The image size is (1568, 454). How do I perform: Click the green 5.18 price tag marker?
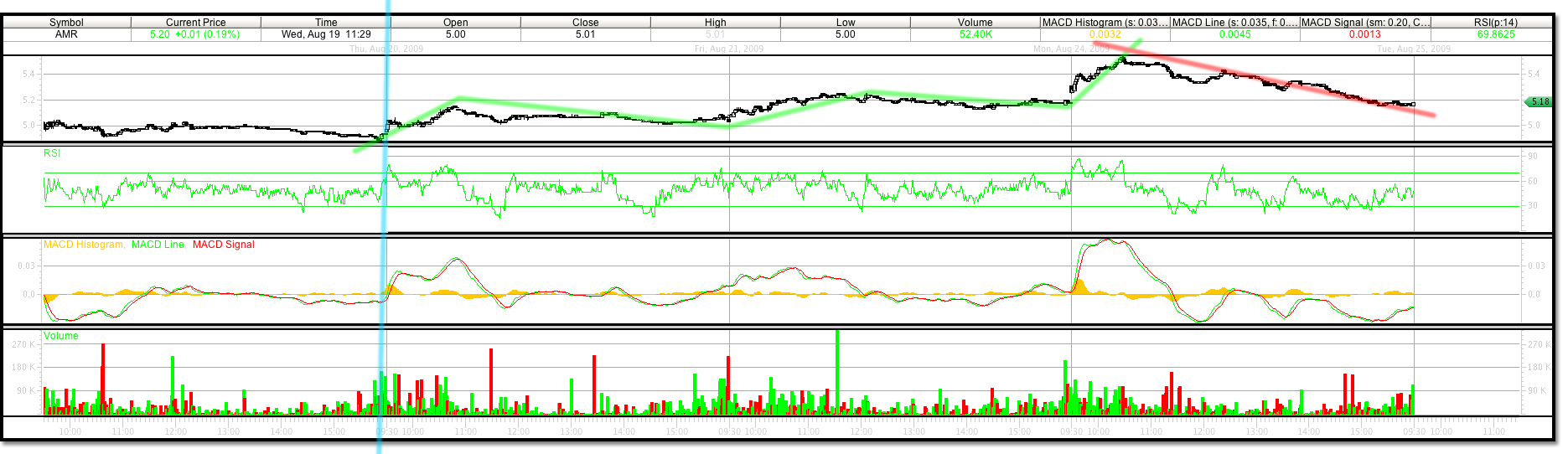click(x=1539, y=101)
